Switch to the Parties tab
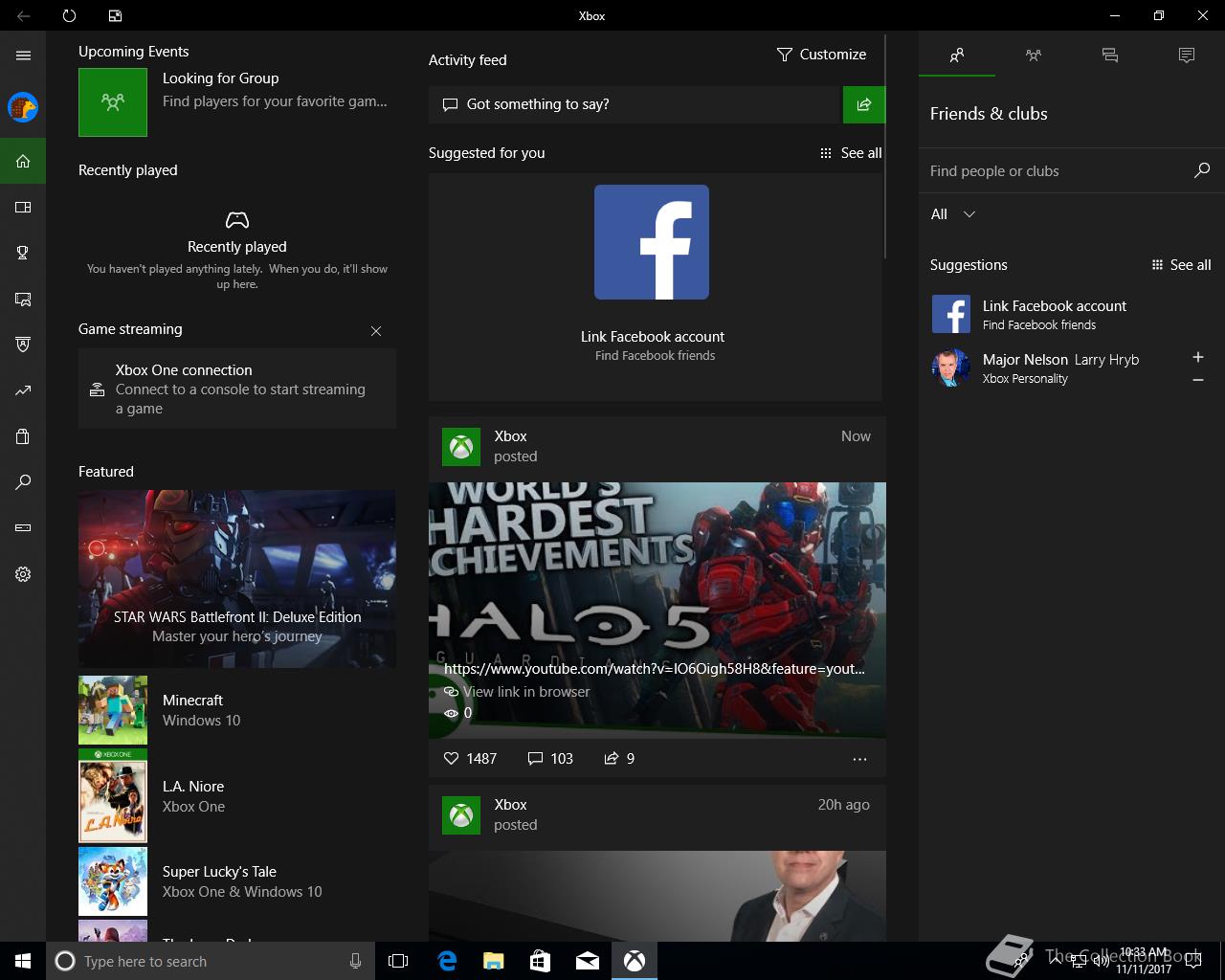 click(1034, 56)
